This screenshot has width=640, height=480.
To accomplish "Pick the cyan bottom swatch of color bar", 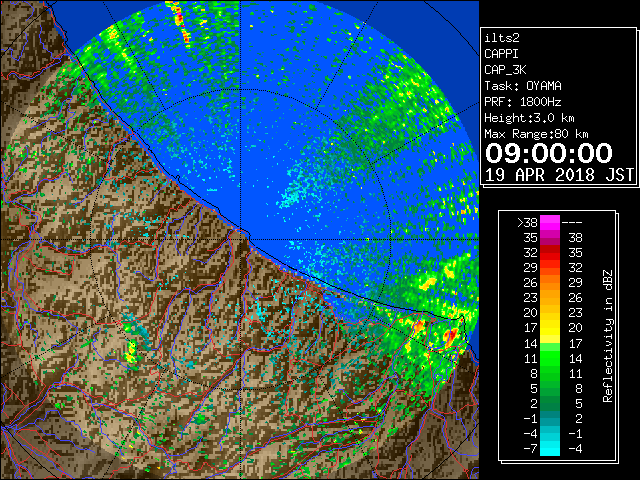I will [x=550, y=449].
